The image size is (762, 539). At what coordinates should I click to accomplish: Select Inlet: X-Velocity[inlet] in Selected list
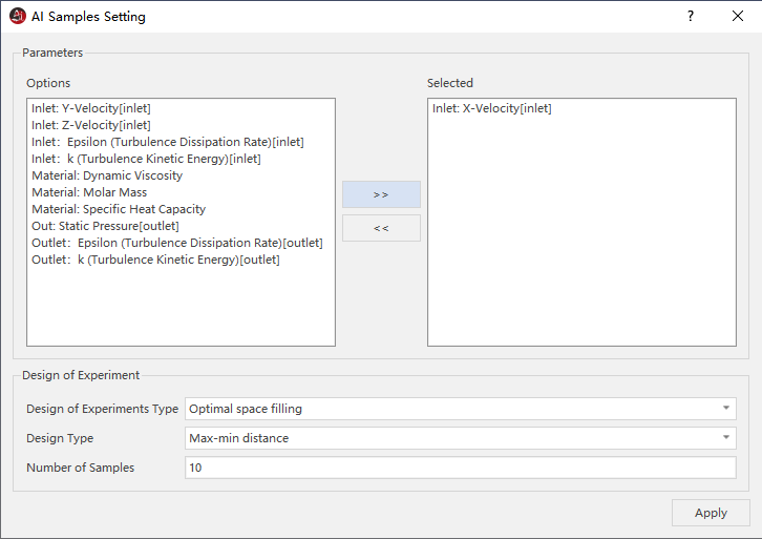tap(492, 108)
